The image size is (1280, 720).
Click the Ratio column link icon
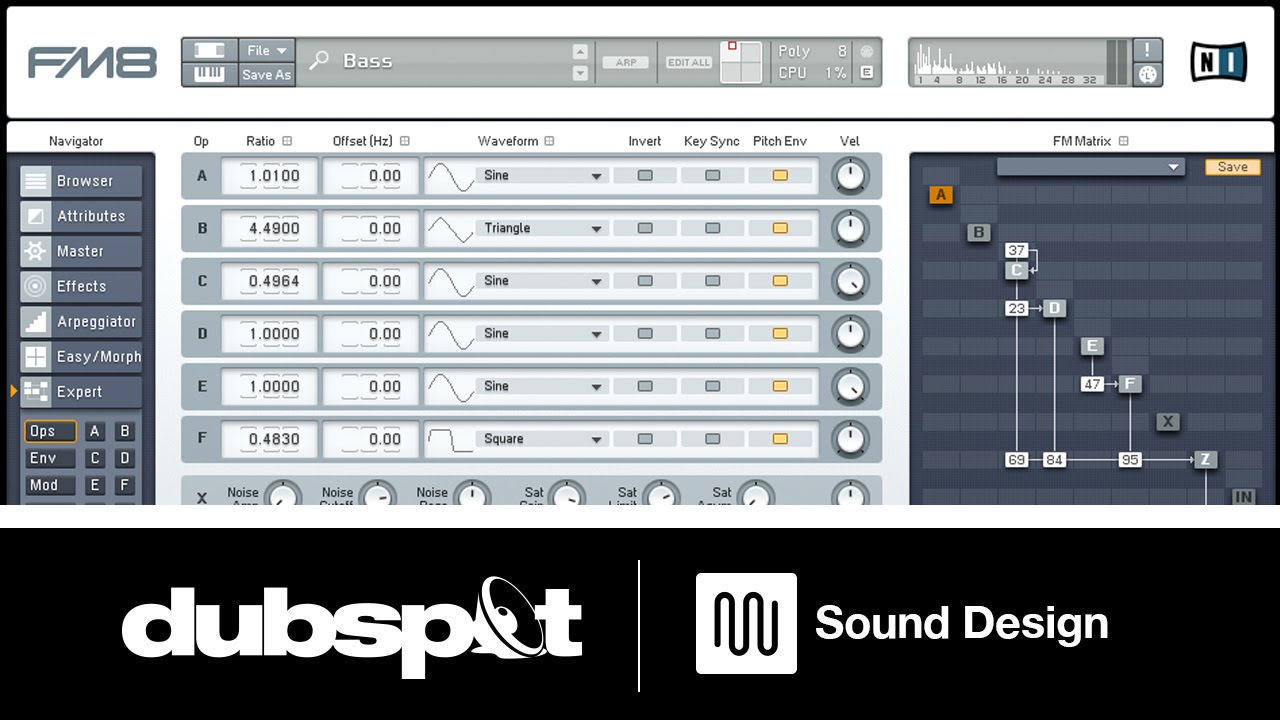pyautogui.click(x=288, y=141)
